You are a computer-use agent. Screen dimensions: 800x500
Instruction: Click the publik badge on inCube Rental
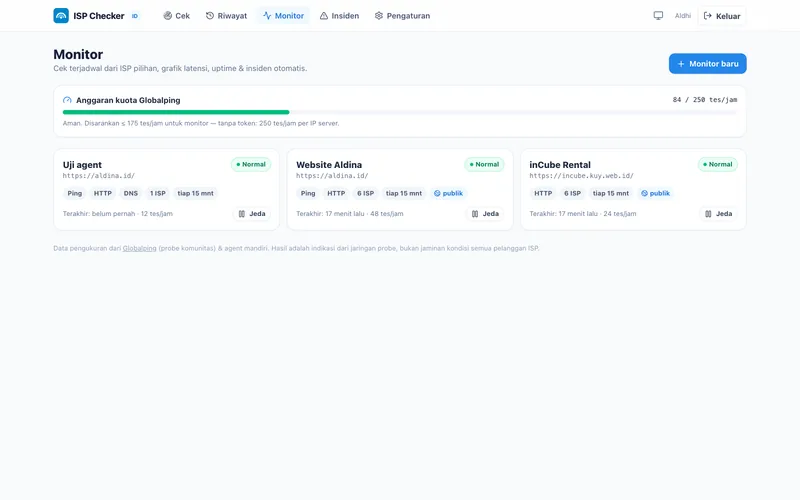[655, 193]
